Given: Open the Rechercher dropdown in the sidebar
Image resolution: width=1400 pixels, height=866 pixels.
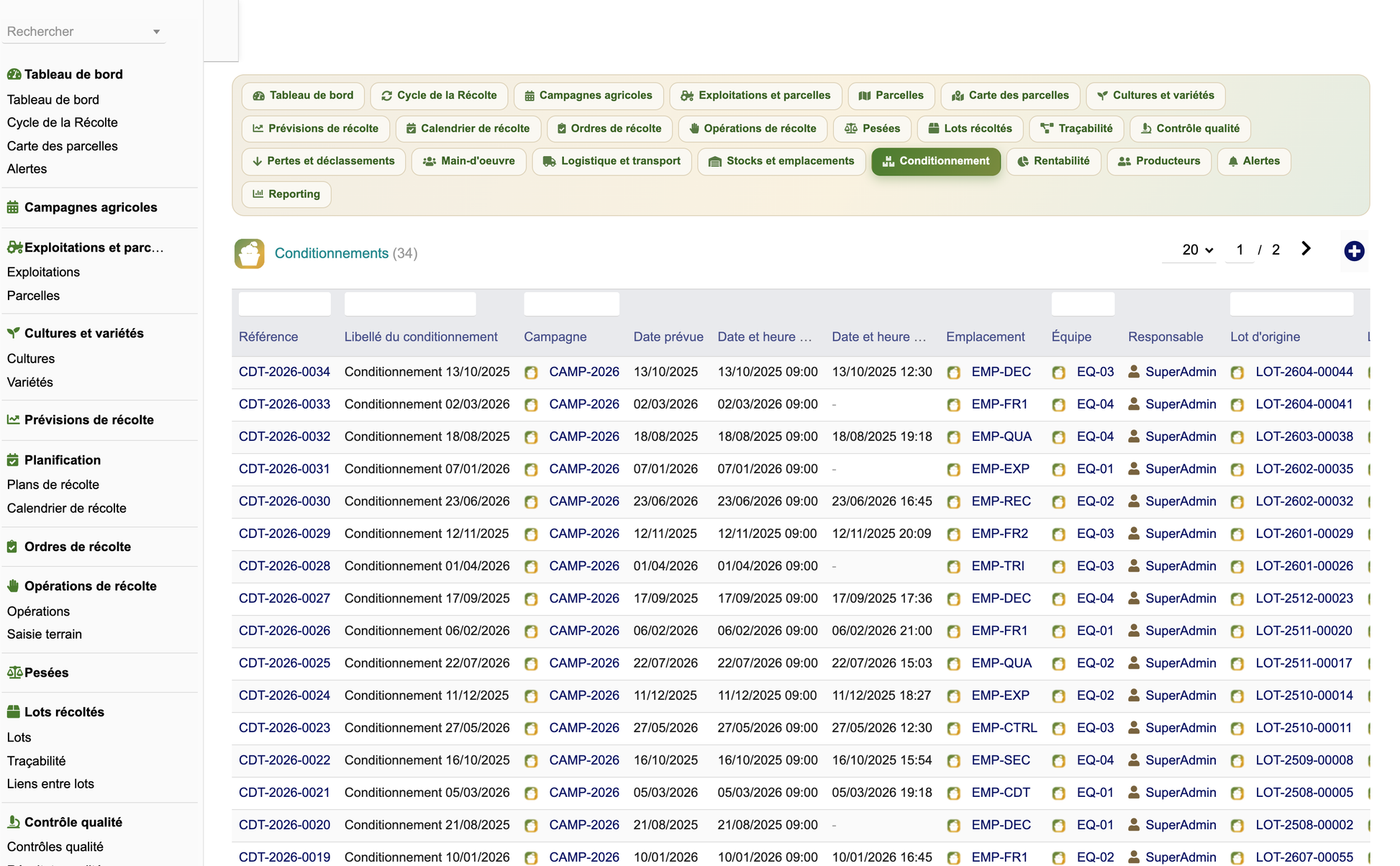Looking at the screenshot, I should [x=83, y=32].
